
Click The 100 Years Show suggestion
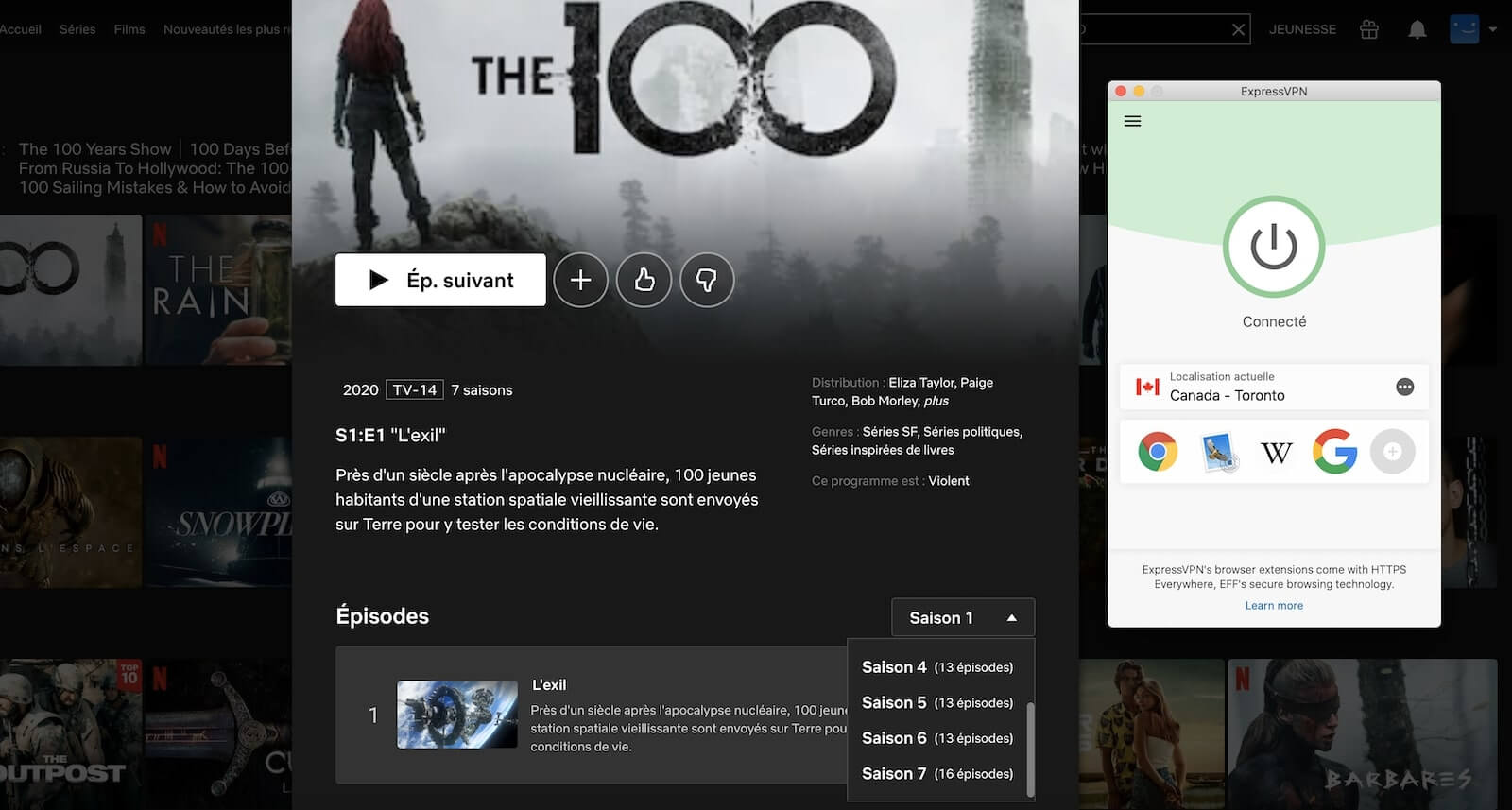tap(94, 149)
